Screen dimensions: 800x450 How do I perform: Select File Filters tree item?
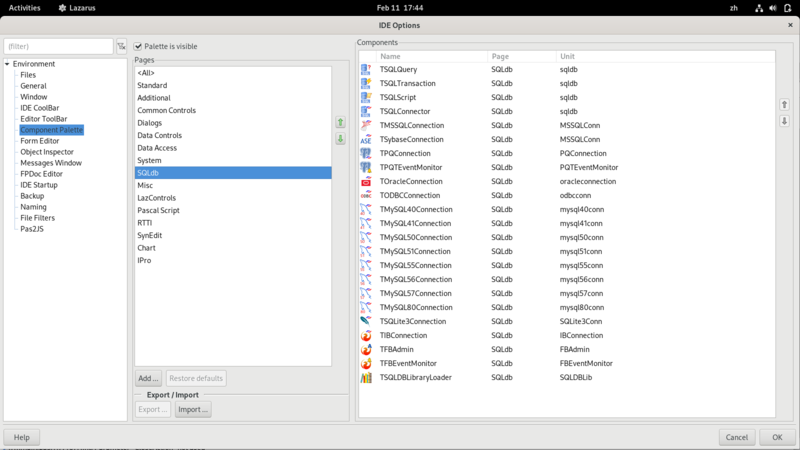(x=37, y=218)
